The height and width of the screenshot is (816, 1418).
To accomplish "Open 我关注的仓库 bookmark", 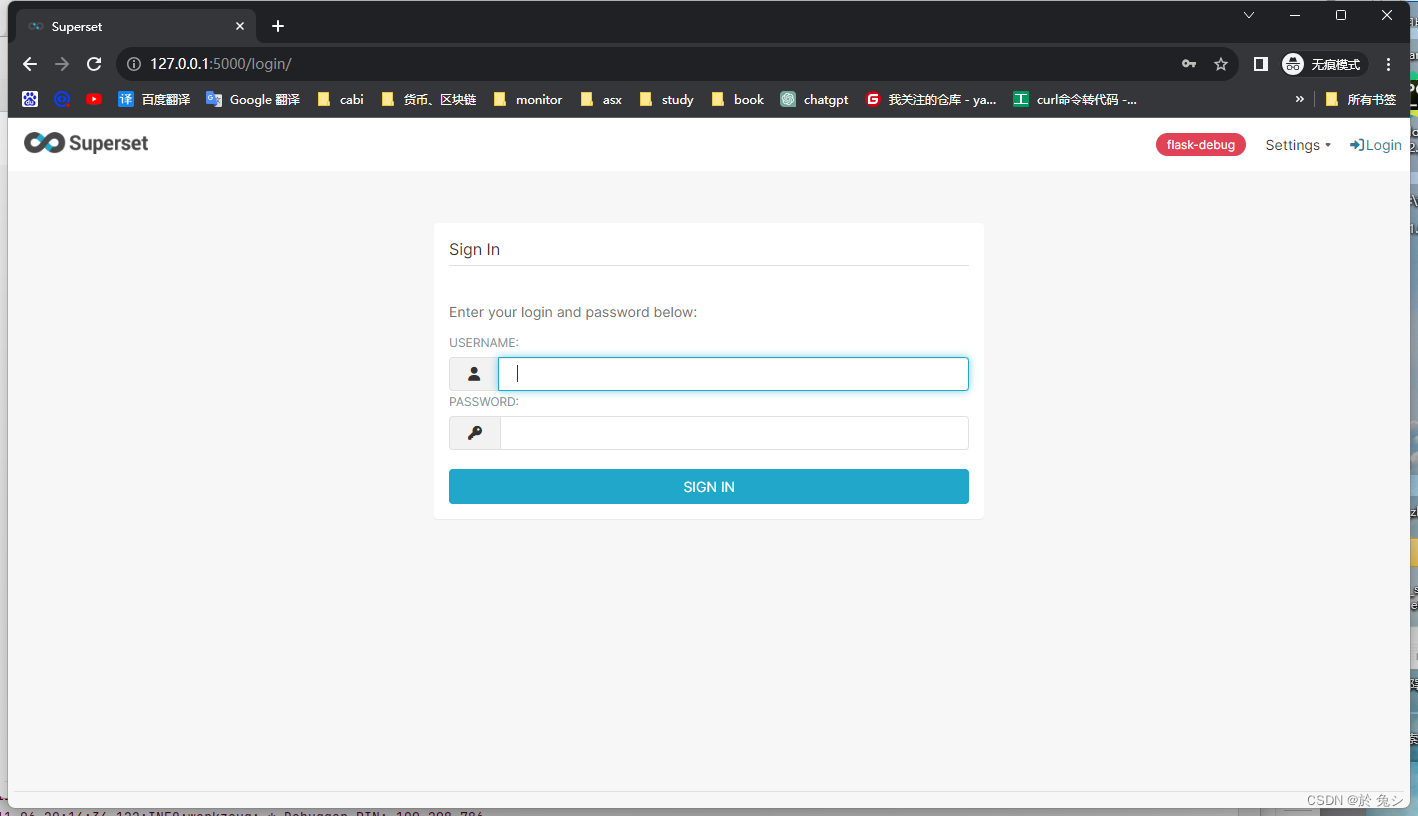I will [x=931, y=99].
